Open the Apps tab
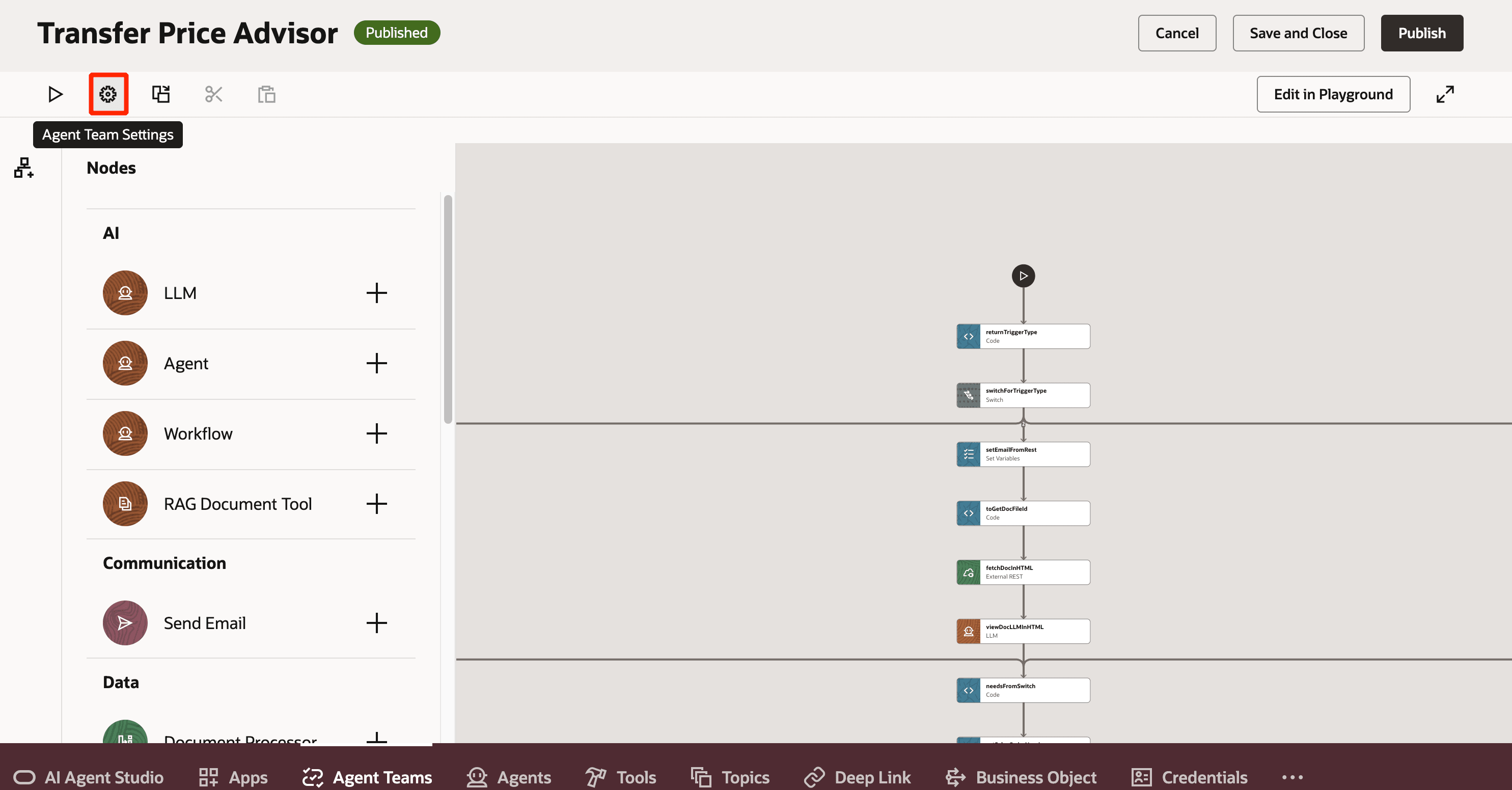This screenshot has width=1512, height=790. point(233,777)
